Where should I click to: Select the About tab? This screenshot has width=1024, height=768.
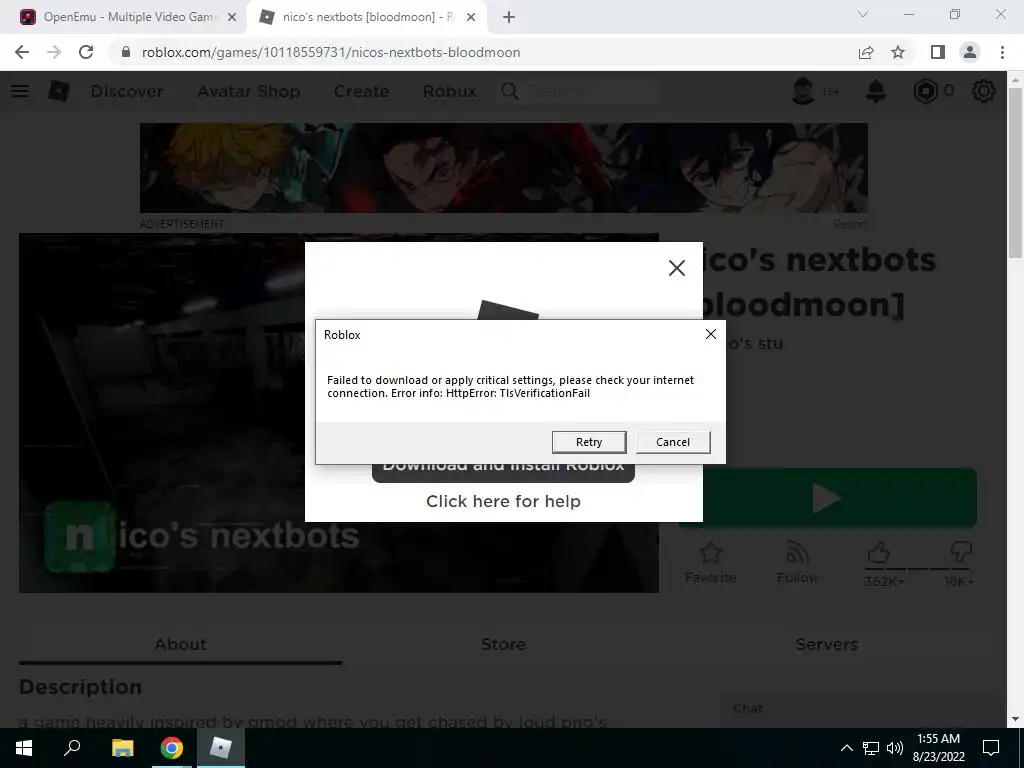coord(180,644)
